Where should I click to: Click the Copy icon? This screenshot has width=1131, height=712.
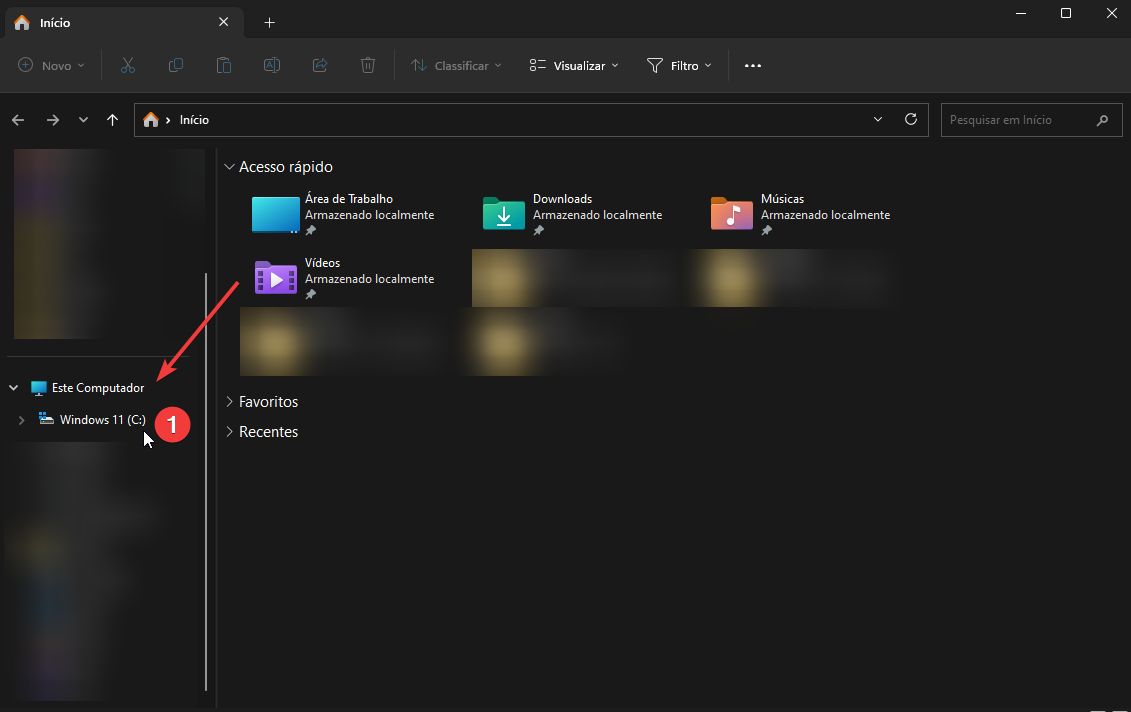click(x=175, y=65)
